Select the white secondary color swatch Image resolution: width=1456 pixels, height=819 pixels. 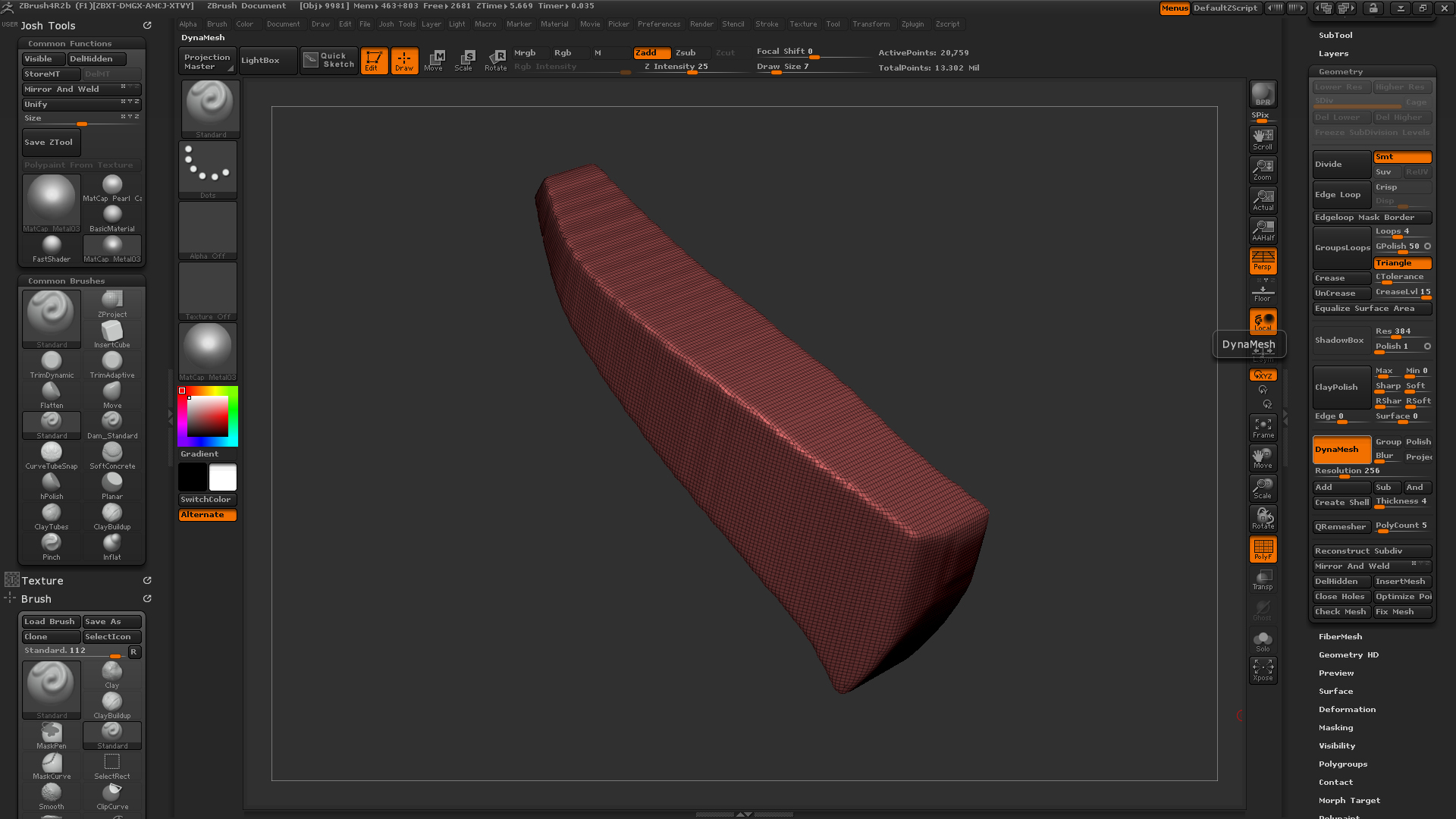[x=223, y=478]
